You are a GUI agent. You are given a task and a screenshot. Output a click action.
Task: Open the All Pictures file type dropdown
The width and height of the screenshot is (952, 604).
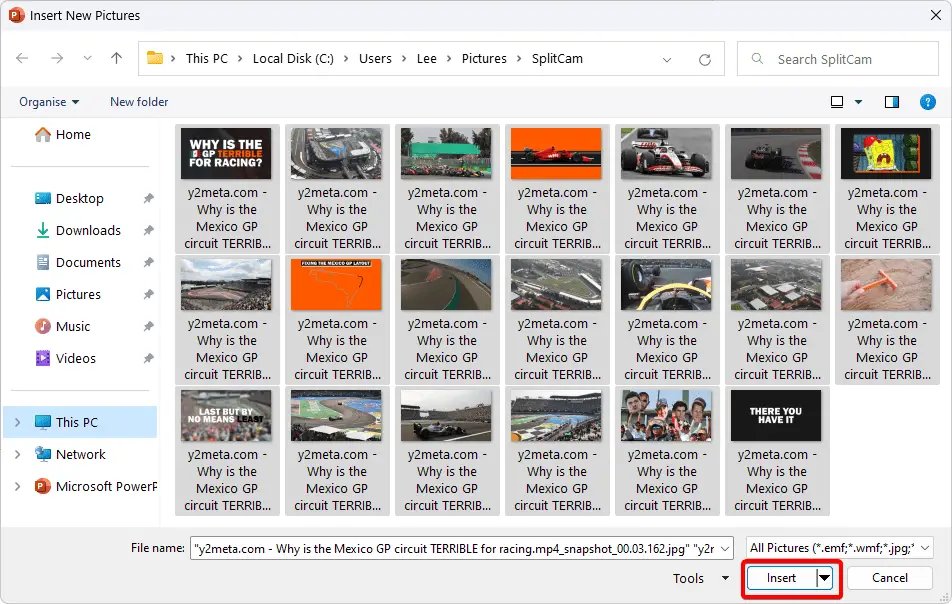(x=839, y=547)
